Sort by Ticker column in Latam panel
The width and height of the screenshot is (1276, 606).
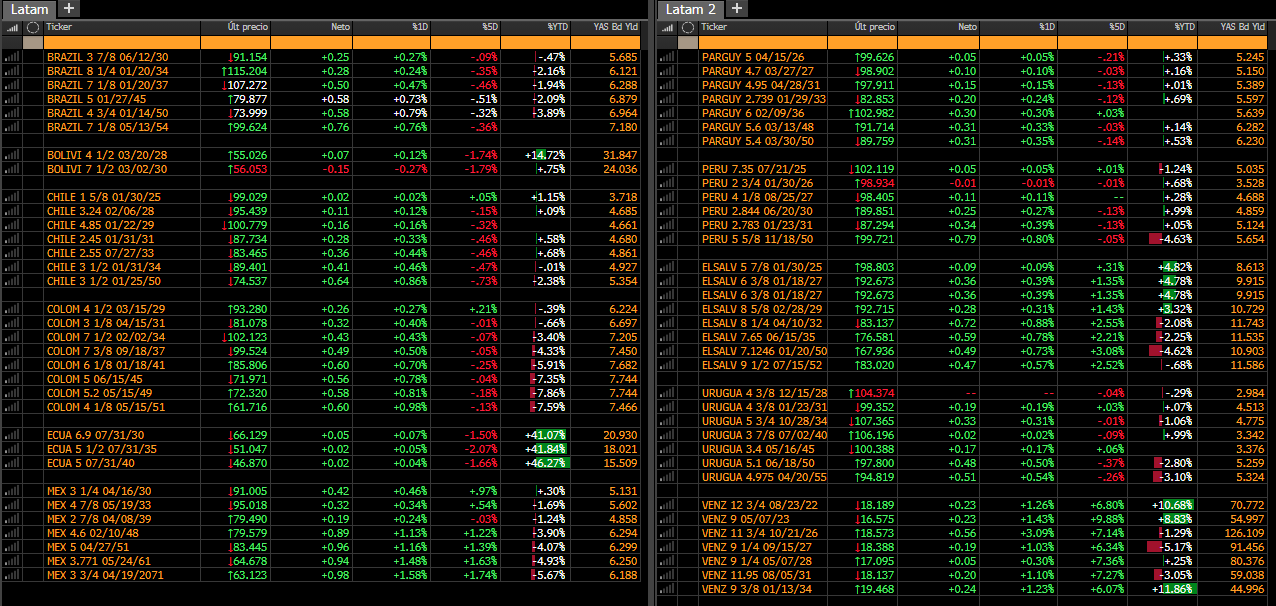pos(121,28)
